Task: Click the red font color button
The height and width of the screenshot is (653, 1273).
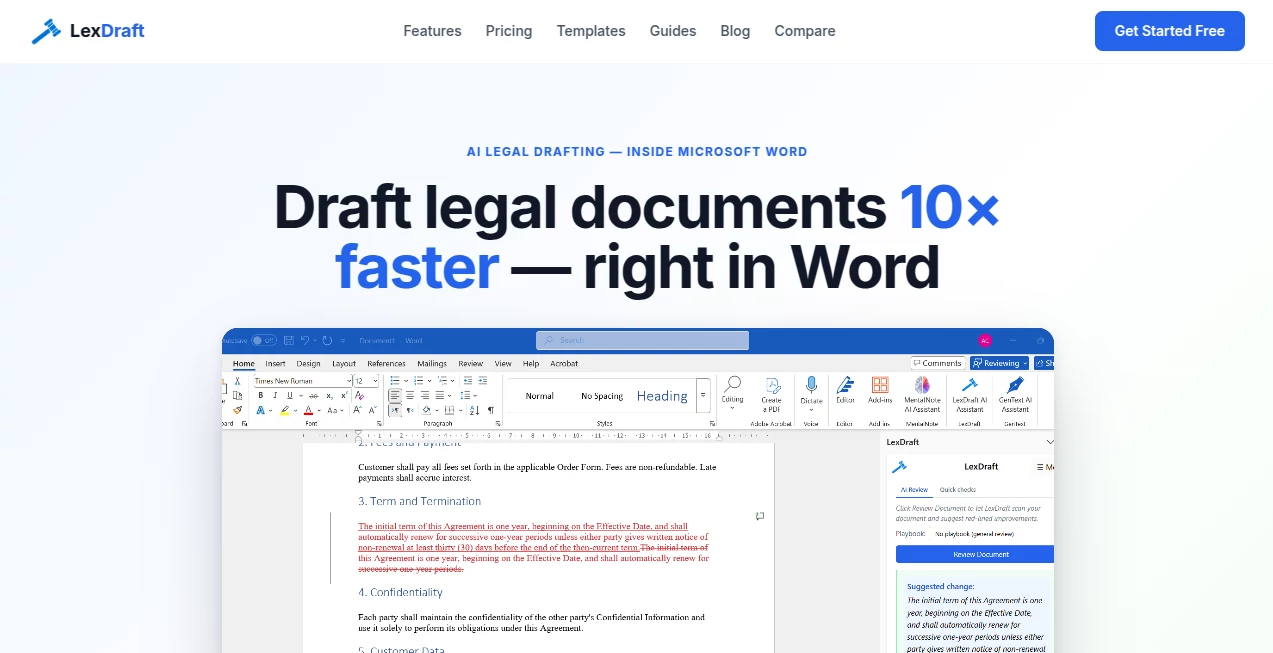Action: [308, 410]
